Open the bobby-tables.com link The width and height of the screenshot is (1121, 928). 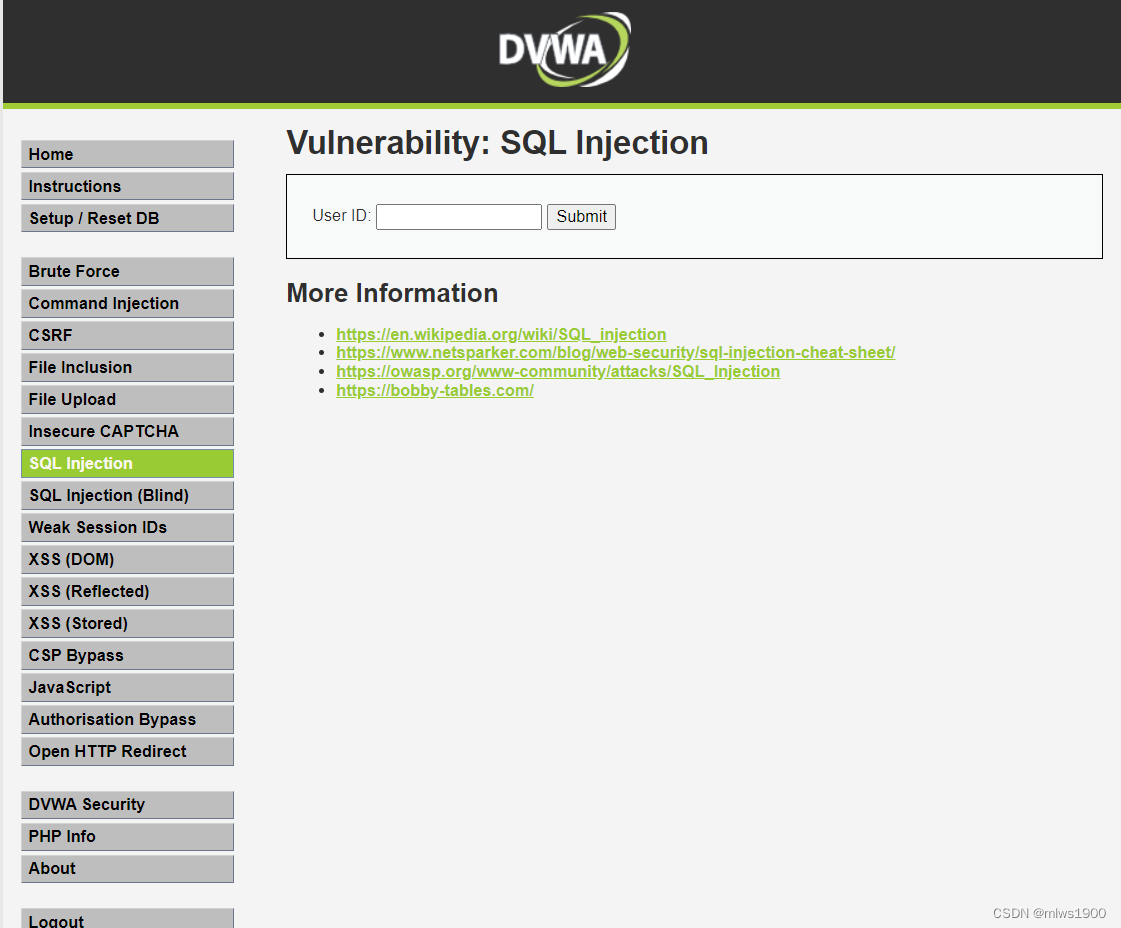point(435,390)
